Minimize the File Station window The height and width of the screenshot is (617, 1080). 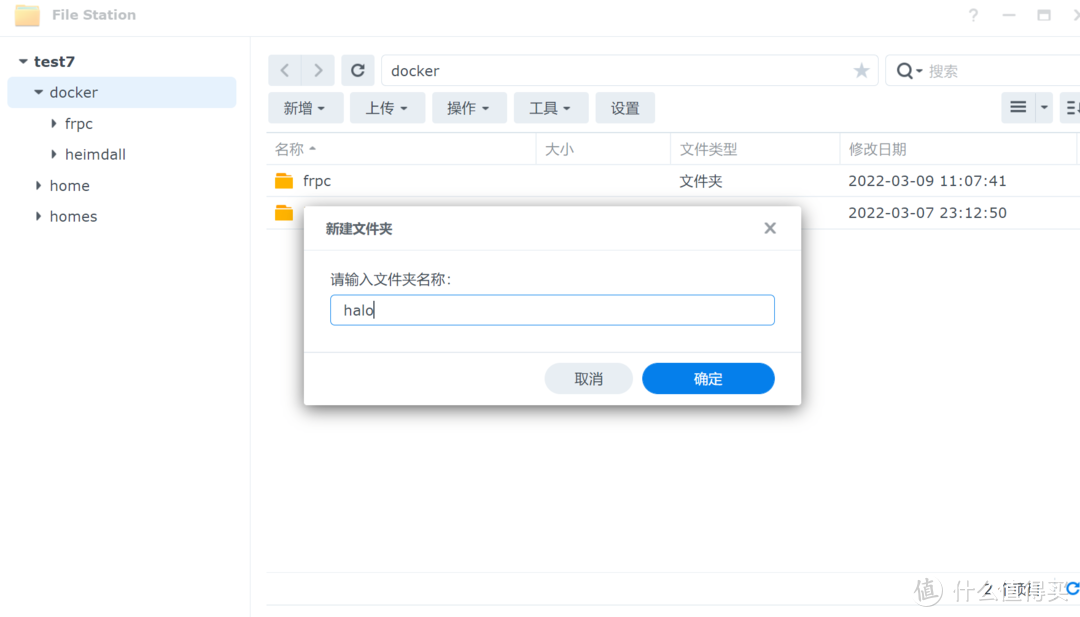tap(1009, 14)
